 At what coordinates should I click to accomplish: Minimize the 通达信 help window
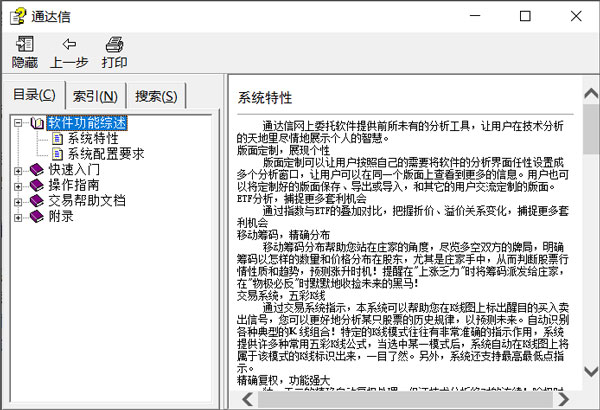475,16
